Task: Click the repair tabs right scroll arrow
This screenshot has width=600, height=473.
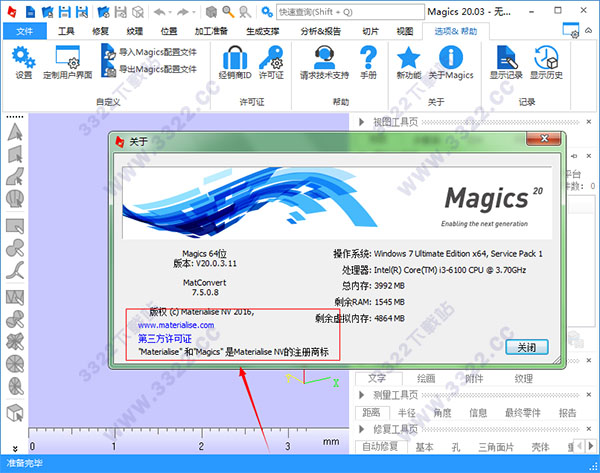Action: pos(591,446)
